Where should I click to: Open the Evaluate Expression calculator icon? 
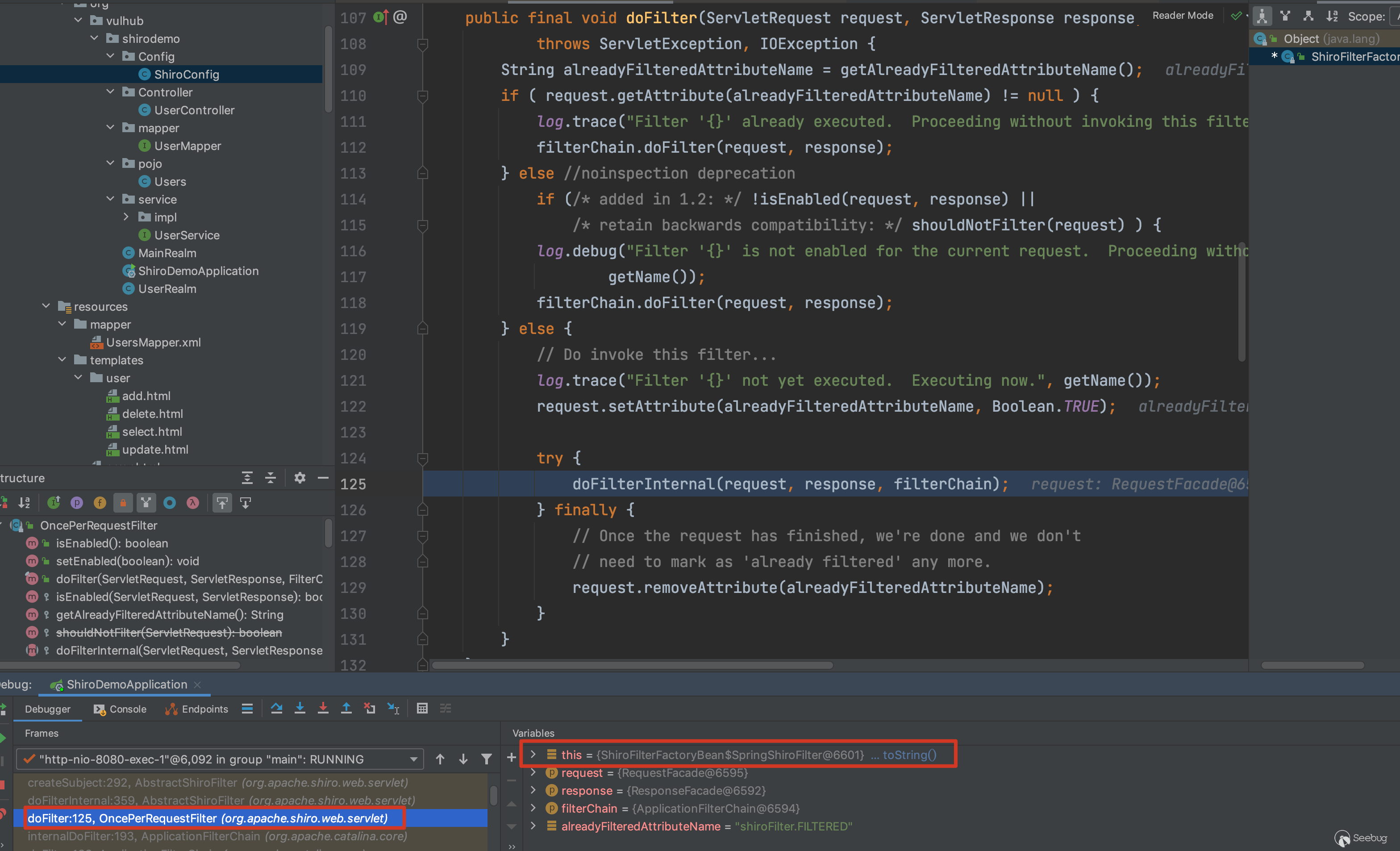pyautogui.click(x=421, y=709)
